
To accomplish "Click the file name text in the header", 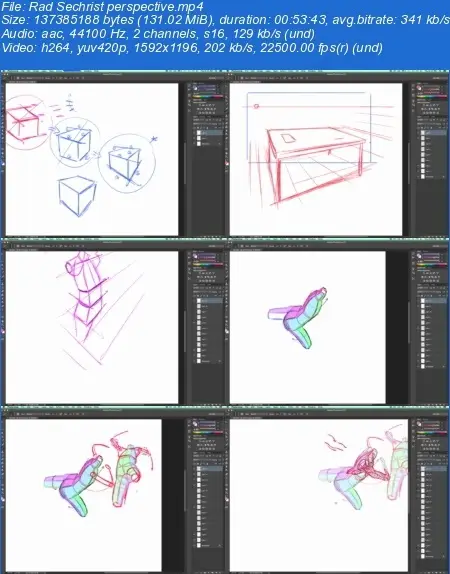I will click(103, 6).
